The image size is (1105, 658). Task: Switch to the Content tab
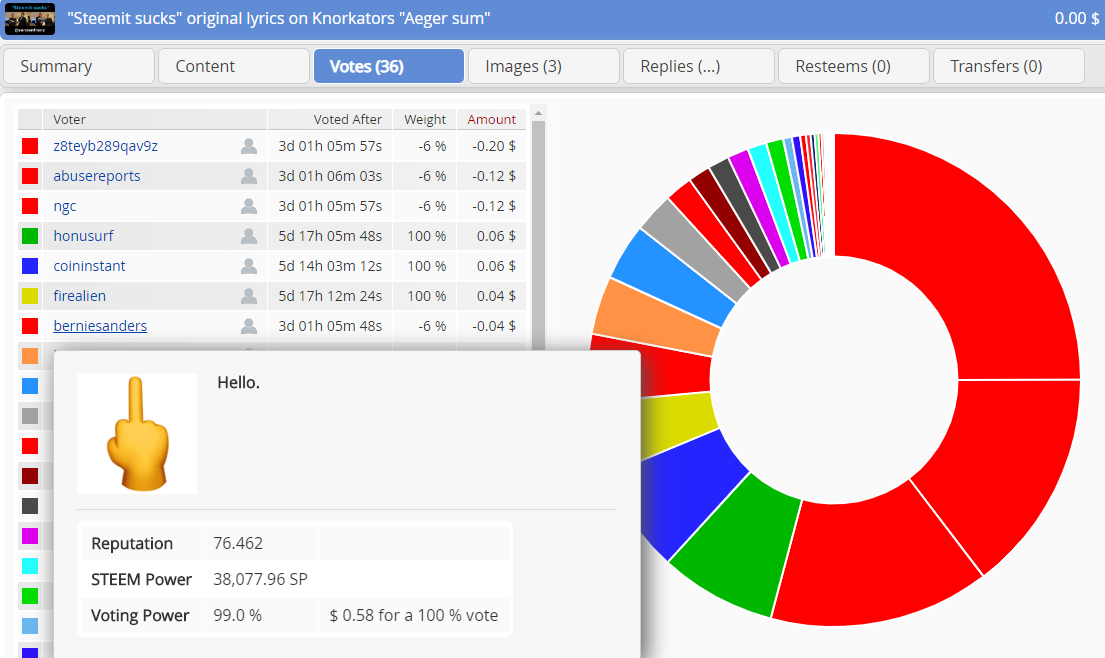pyautogui.click(x=234, y=66)
